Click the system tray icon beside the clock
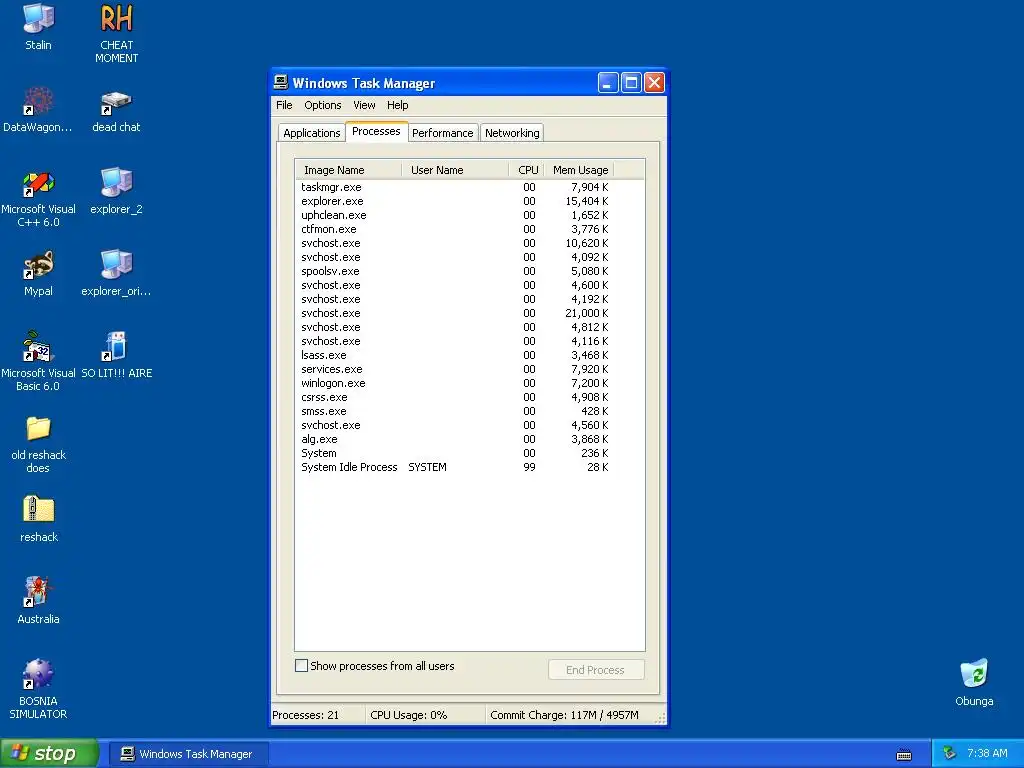 [950, 754]
